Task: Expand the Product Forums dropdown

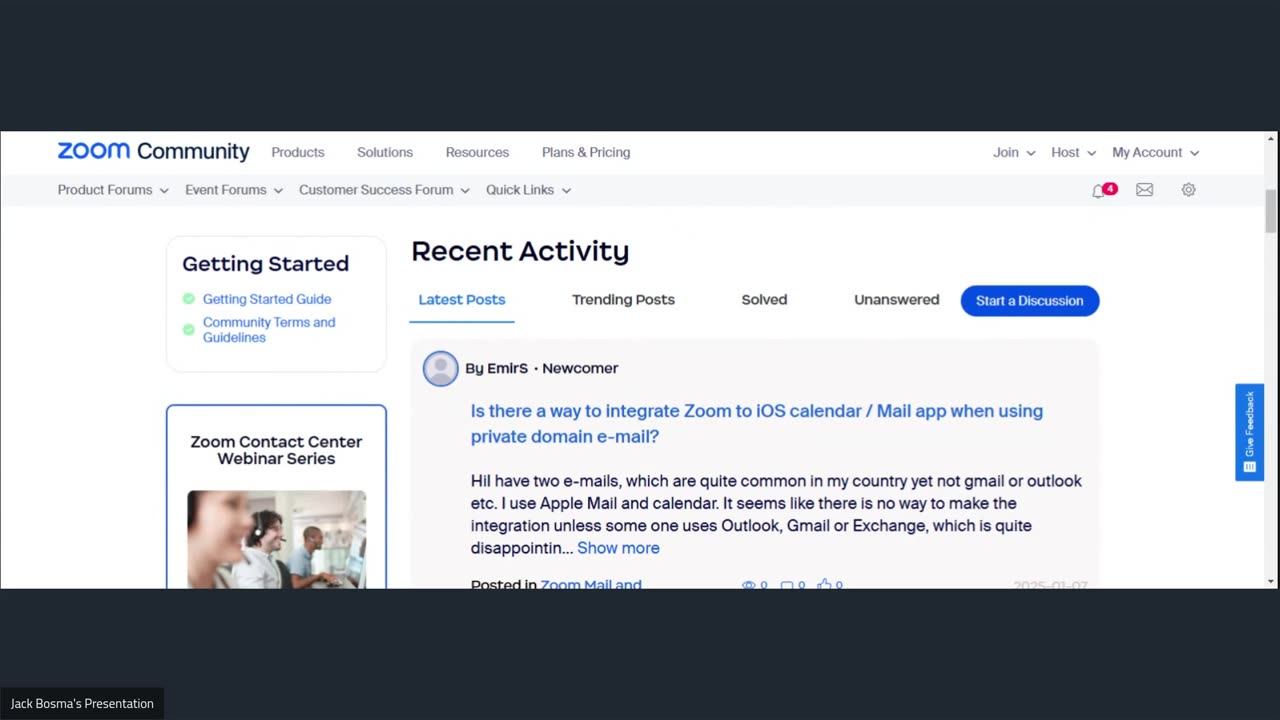Action: (113, 190)
